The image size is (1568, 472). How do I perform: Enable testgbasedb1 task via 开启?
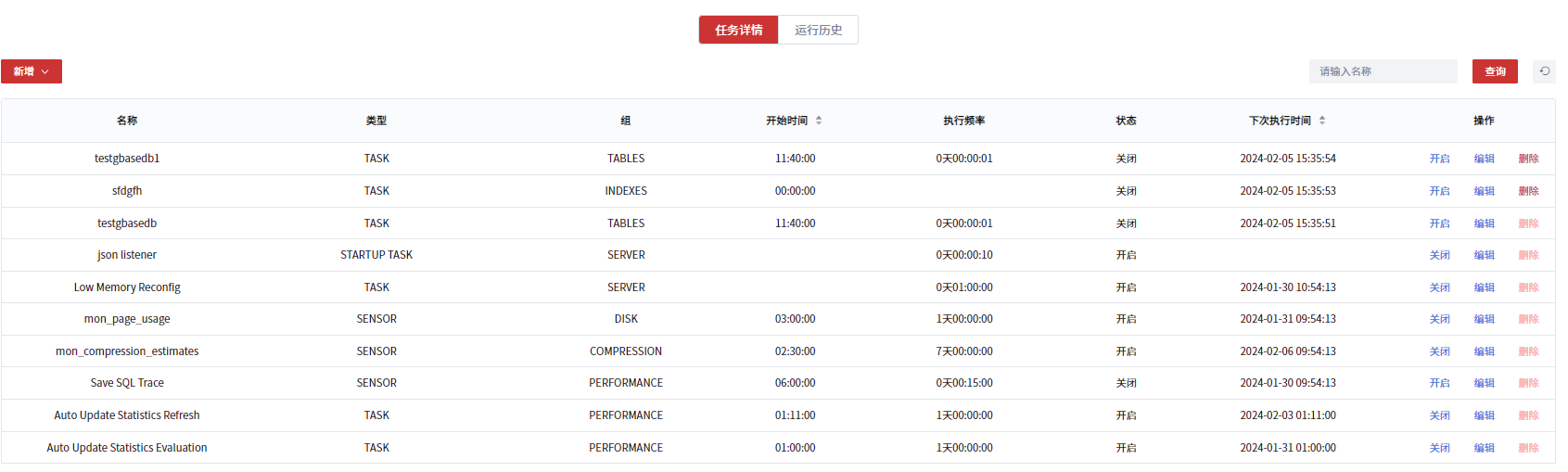[1439, 159]
